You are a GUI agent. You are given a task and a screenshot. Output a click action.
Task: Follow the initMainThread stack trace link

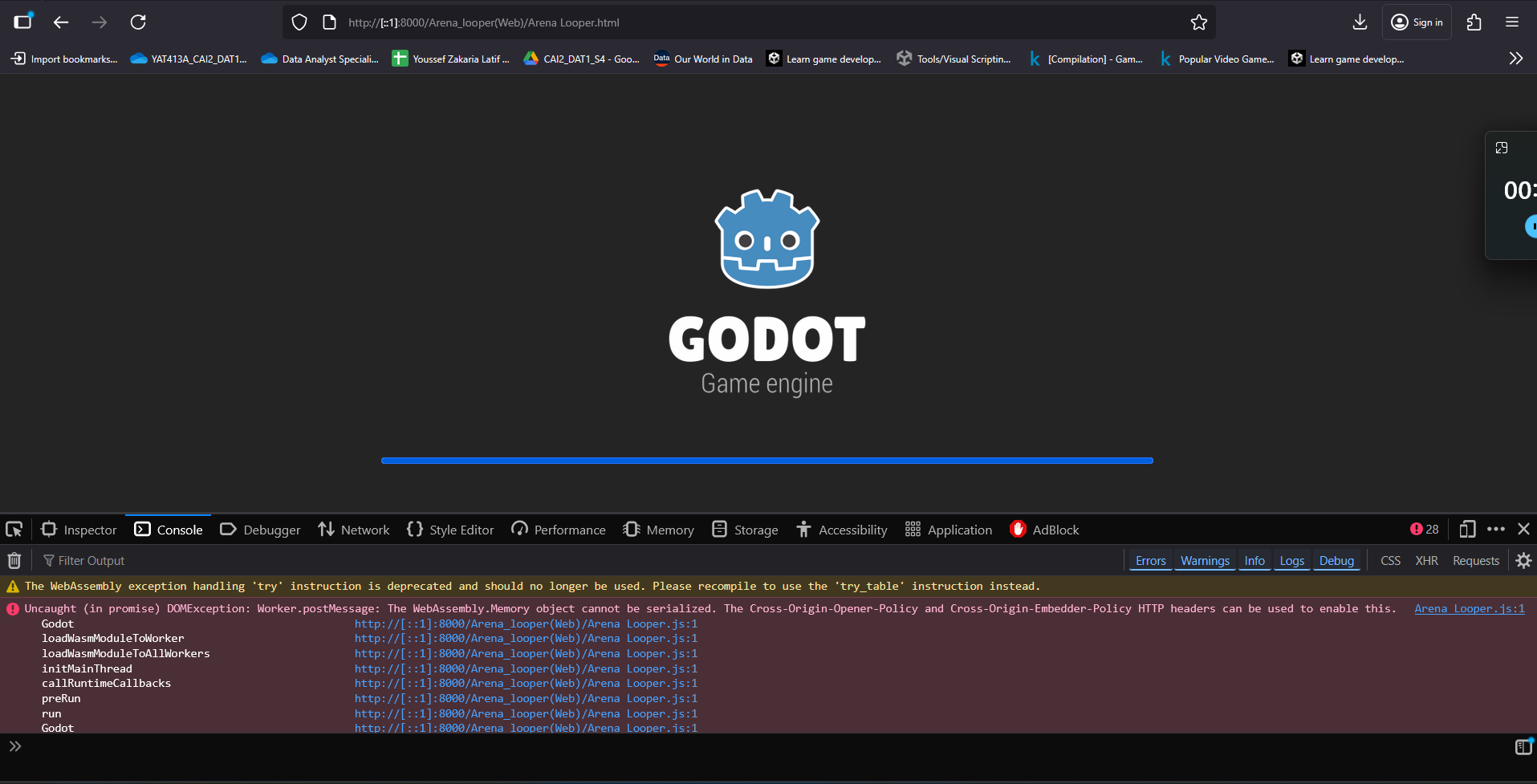(526, 668)
